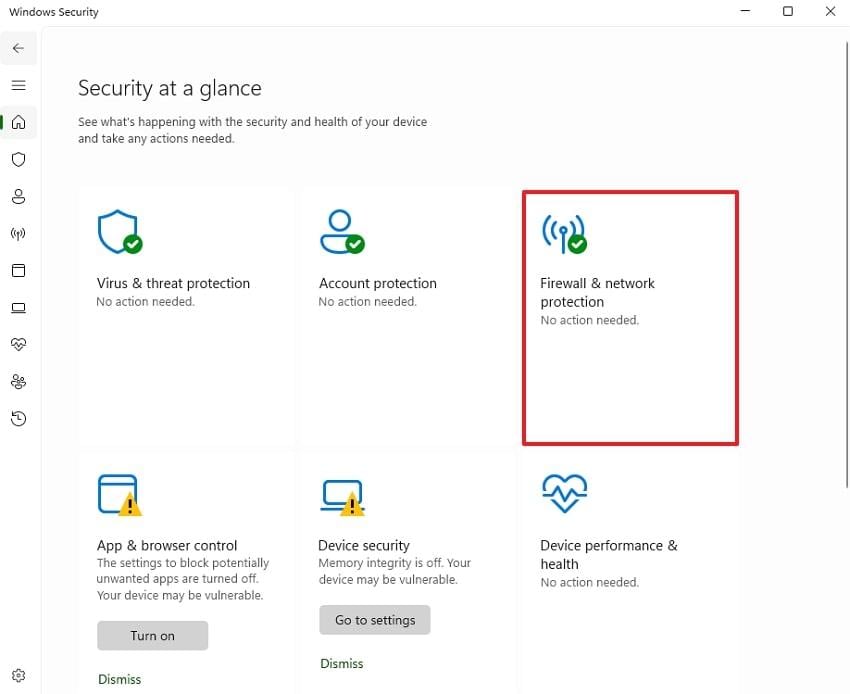Open Device security laptop icon in sidebar
The width and height of the screenshot is (850, 694).
pyautogui.click(x=18, y=308)
